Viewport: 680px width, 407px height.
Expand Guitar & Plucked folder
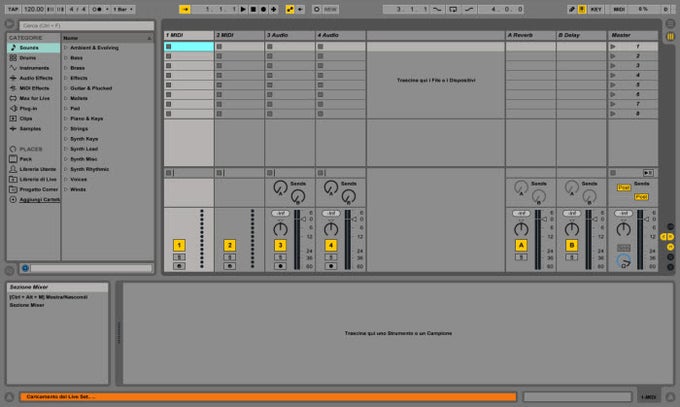click(66, 88)
